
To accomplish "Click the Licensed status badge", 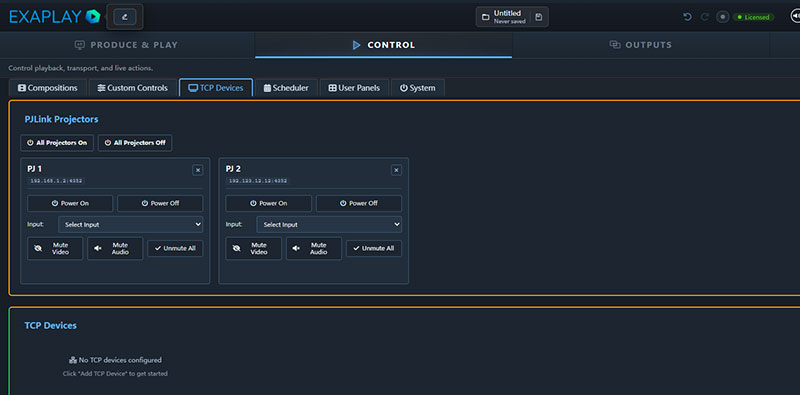I will [x=754, y=17].
